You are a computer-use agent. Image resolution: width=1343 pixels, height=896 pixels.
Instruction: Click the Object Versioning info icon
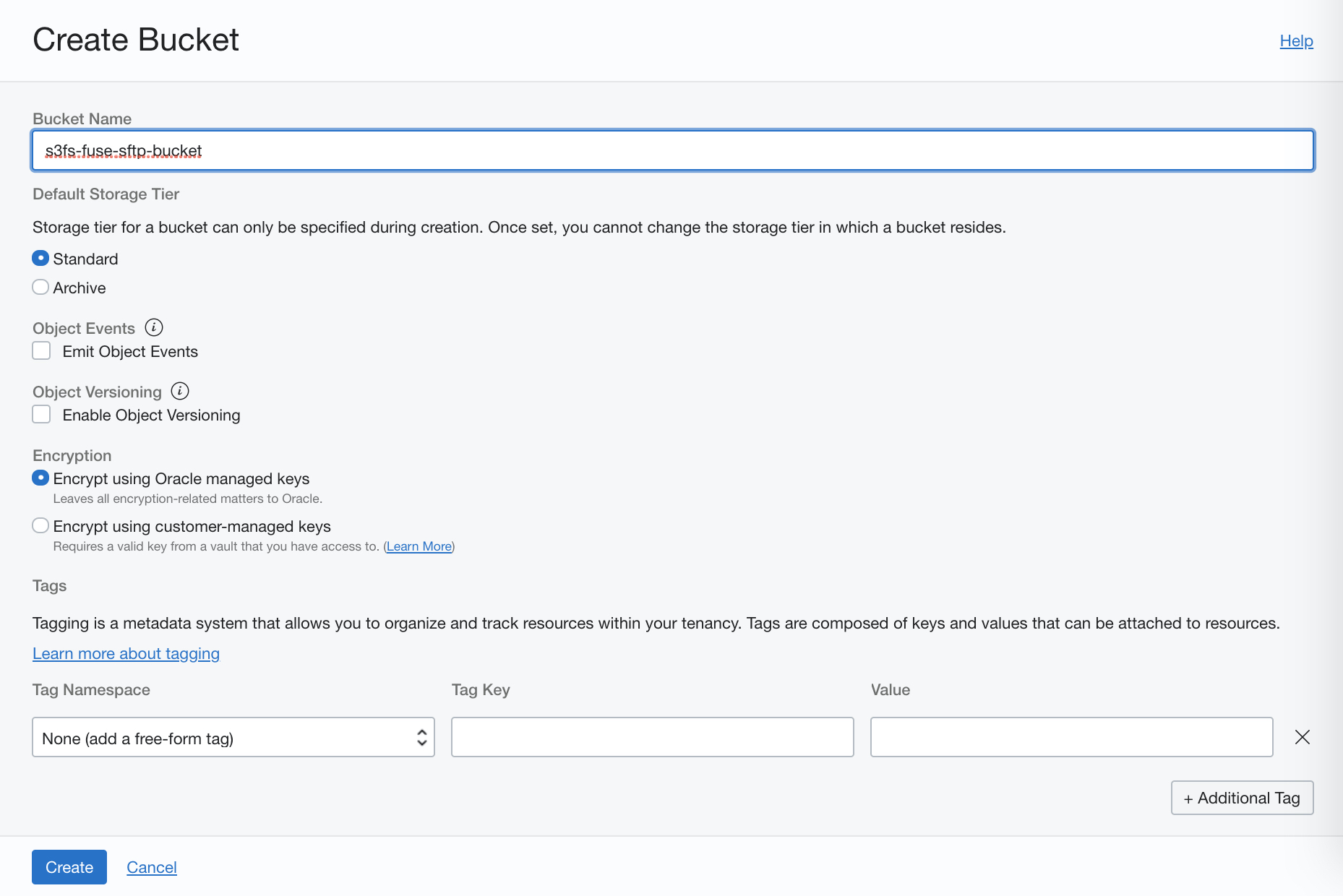(180, 391)
